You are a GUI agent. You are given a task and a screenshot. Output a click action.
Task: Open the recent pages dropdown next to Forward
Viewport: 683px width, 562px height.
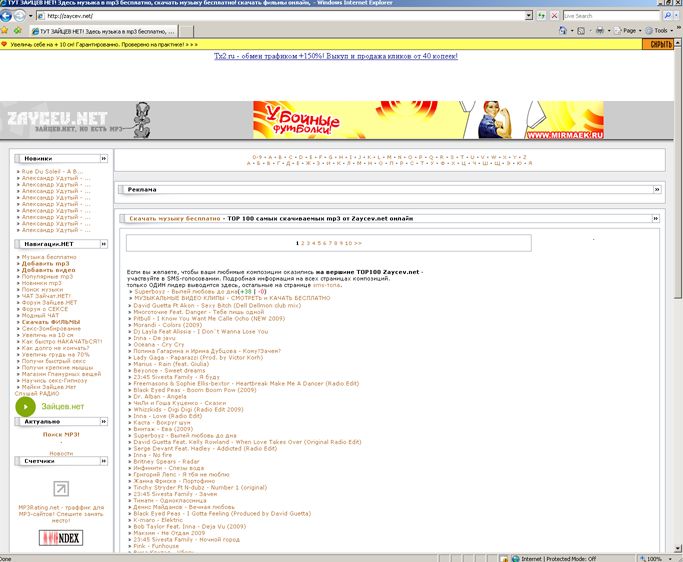[x=30, y=16]
